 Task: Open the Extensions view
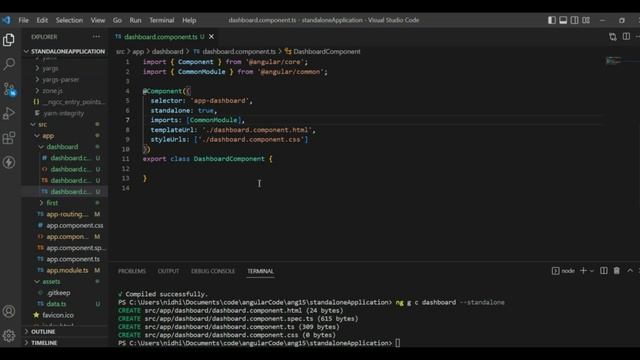tap(9, 138)
